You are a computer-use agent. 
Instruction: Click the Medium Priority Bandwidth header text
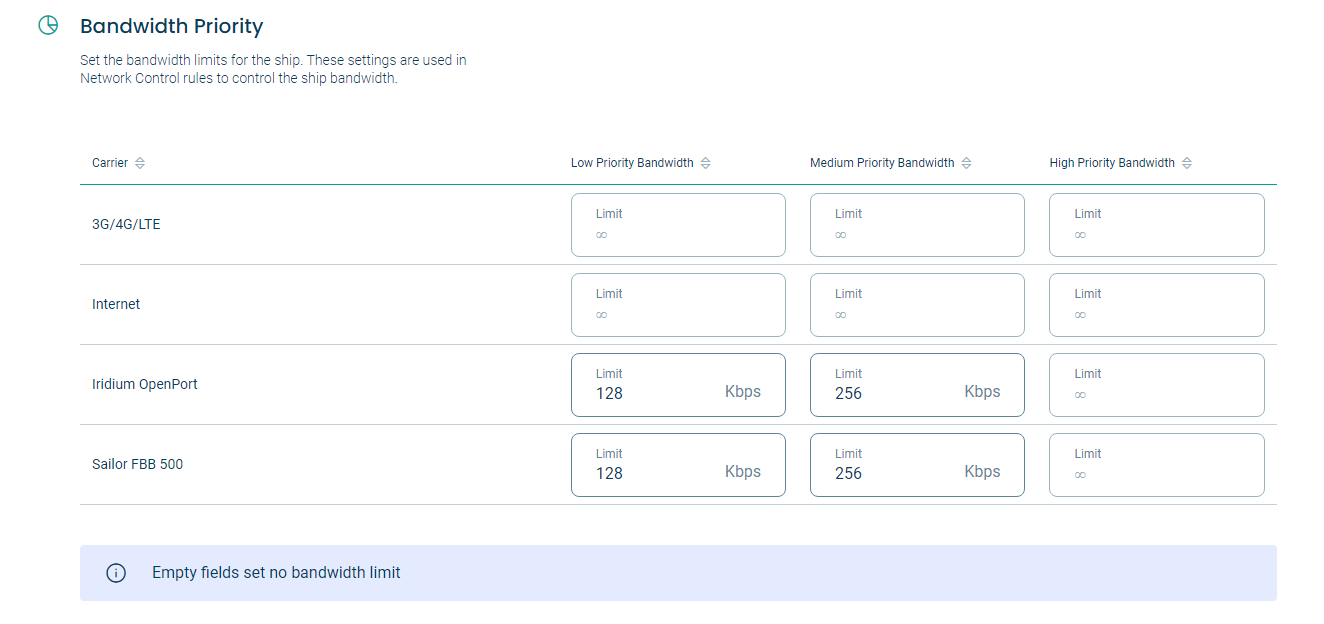tap(882, 163)
